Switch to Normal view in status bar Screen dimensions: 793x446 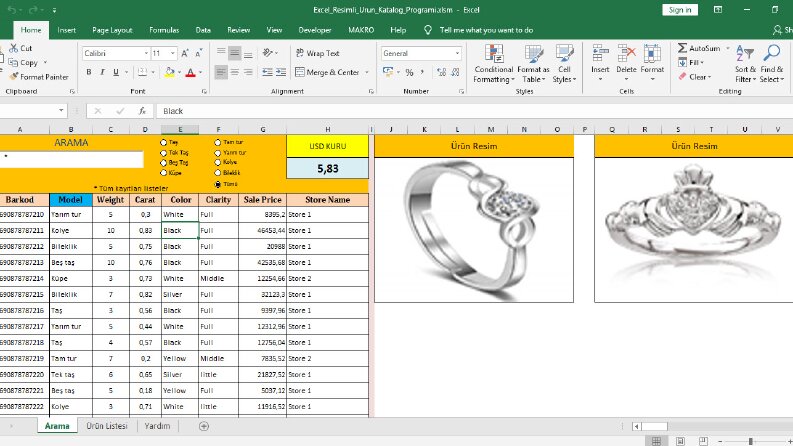click(656, 441)
